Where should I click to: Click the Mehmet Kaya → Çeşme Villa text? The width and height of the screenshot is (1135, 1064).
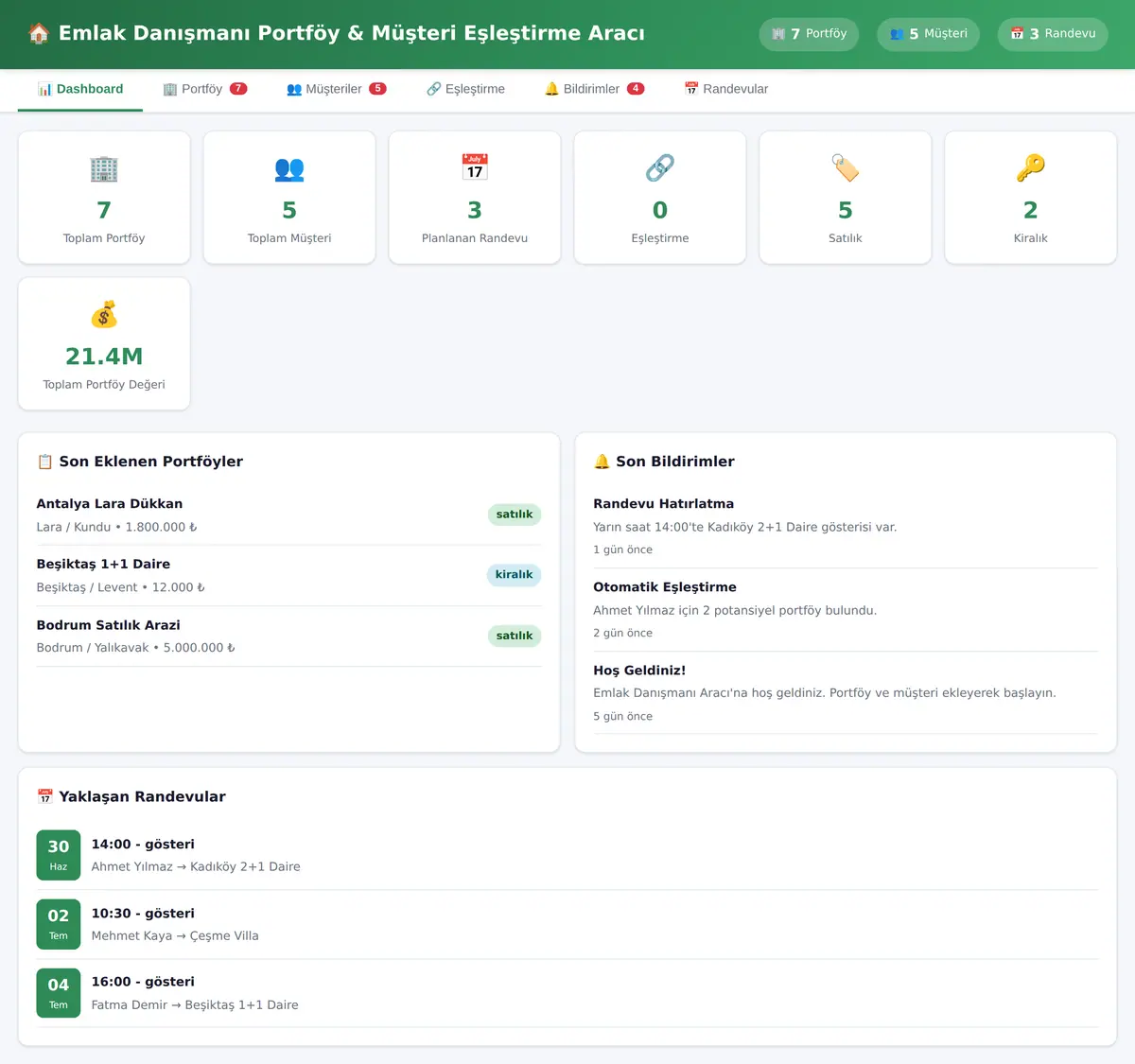175,936
